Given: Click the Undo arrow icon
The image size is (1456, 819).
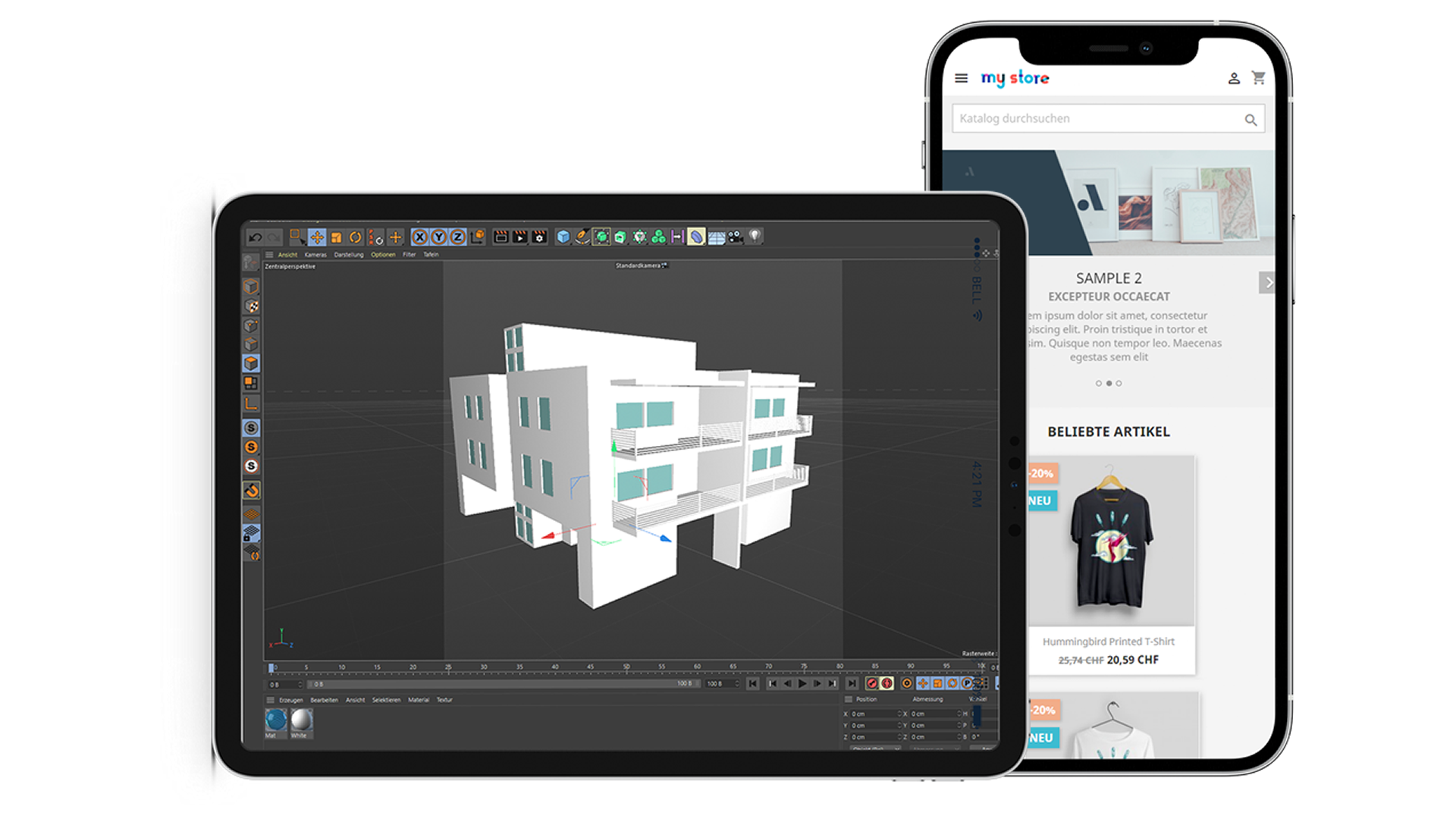Looking at the screenshot, I should (x=256, y=237).
